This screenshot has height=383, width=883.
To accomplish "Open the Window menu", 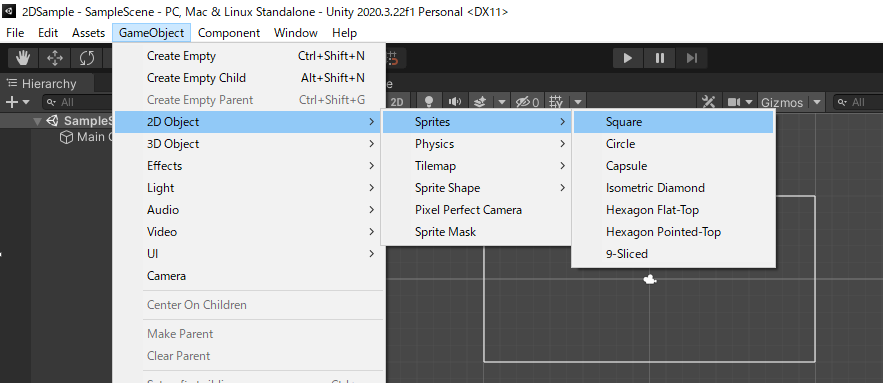I will point(296,33).
